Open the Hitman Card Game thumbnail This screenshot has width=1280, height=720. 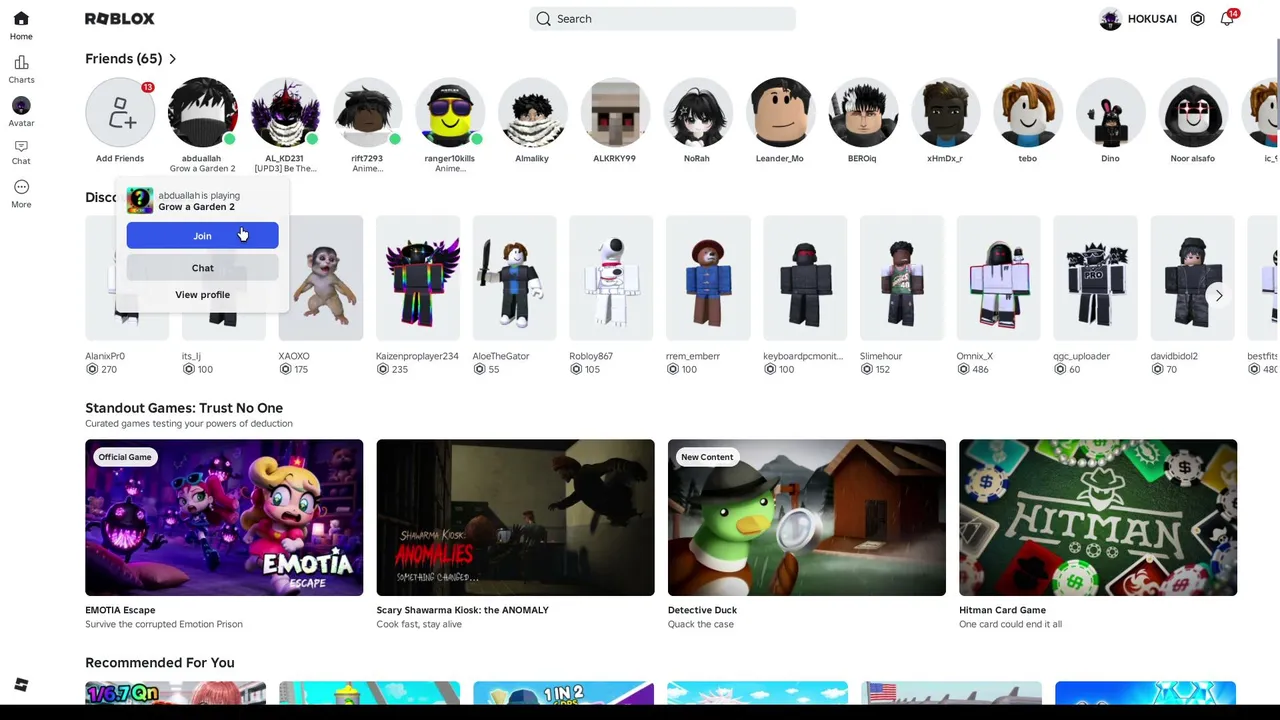tap(1098, 518)
